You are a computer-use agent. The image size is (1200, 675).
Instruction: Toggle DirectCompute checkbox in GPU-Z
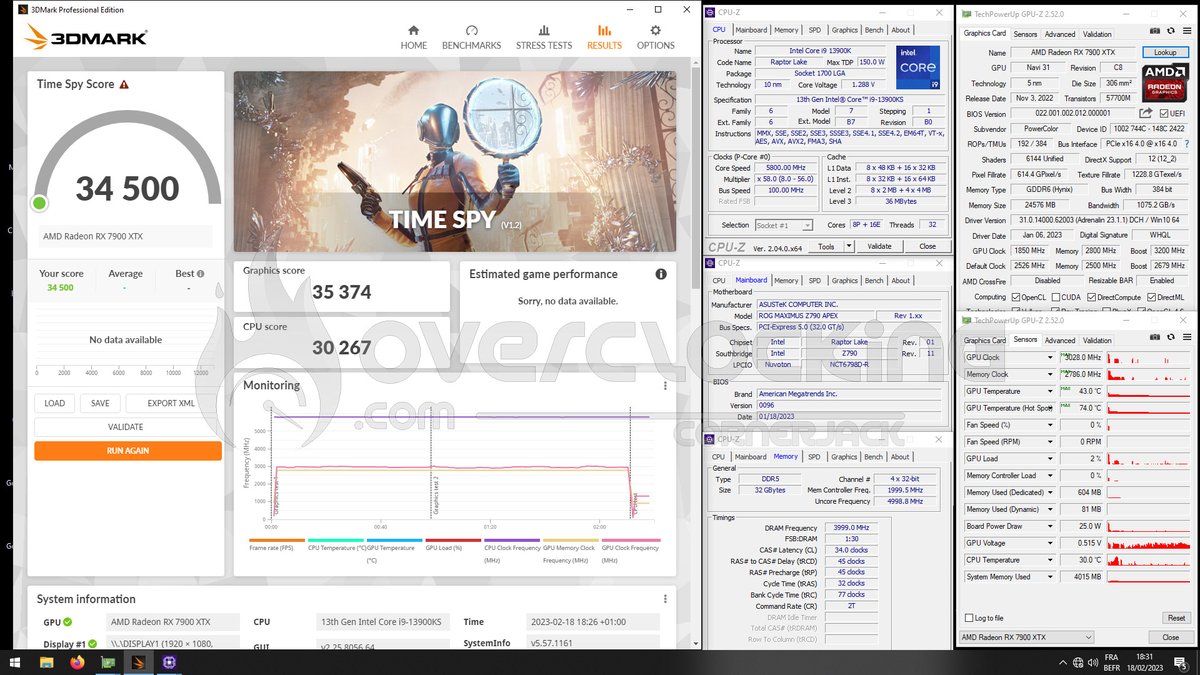[1092, 297]
